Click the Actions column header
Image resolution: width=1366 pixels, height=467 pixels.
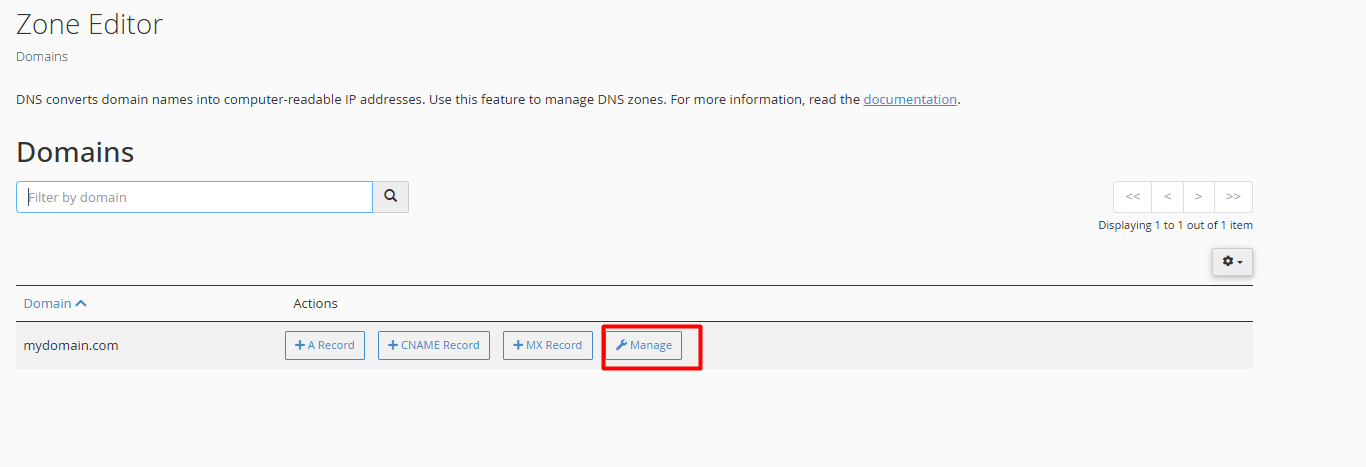(x=315, y=303)
